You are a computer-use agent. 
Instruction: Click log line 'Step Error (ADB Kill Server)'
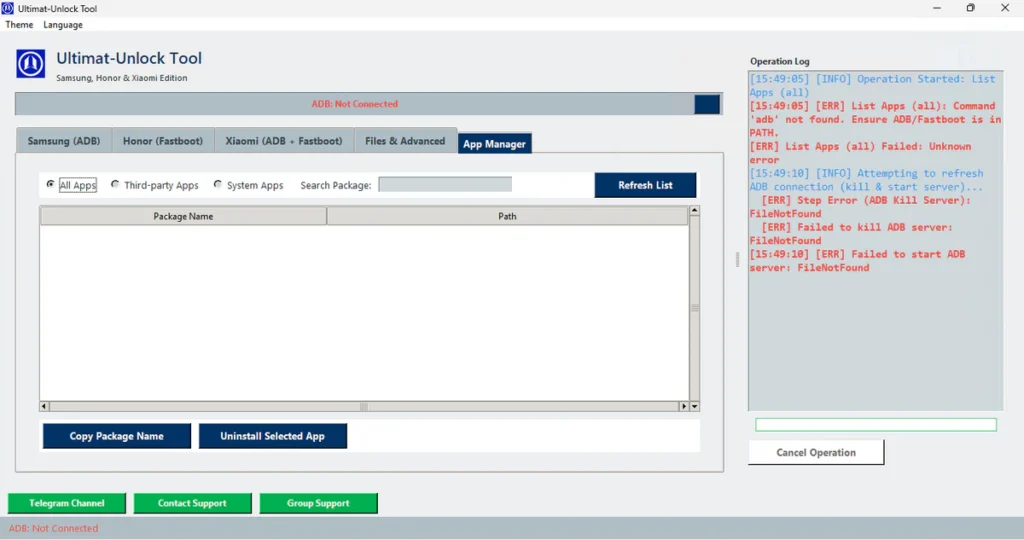[x=860, y=206]
